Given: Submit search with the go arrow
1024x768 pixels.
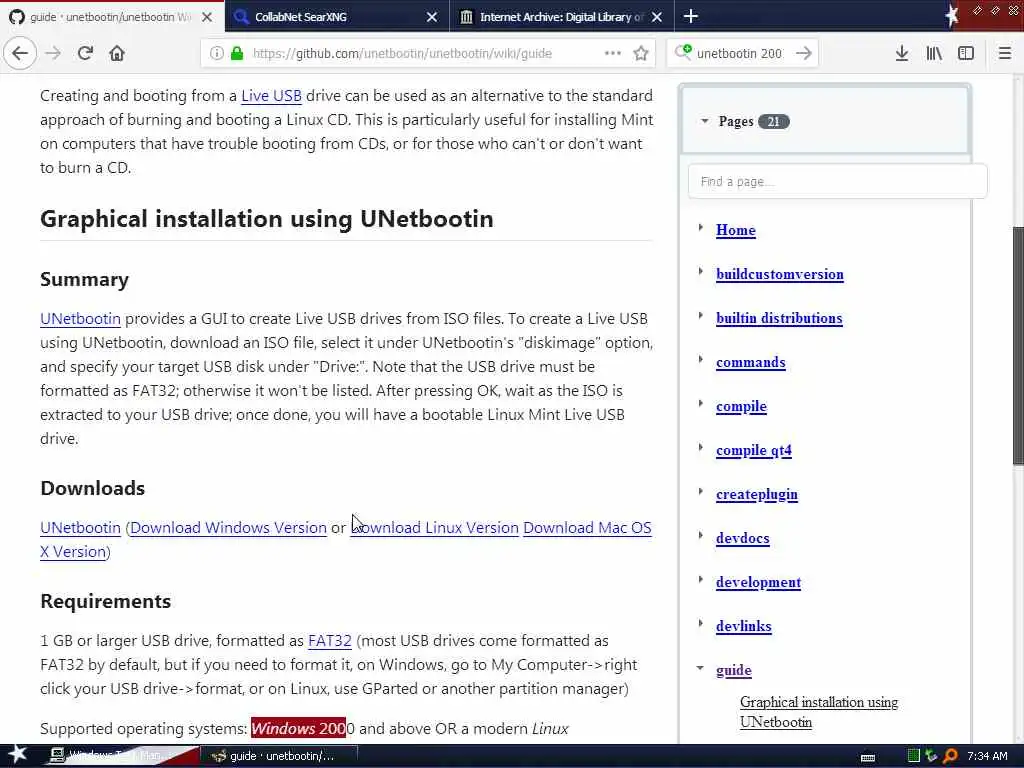Looking at the screenshot, I should pyautogui.click(x=804, y=54).
